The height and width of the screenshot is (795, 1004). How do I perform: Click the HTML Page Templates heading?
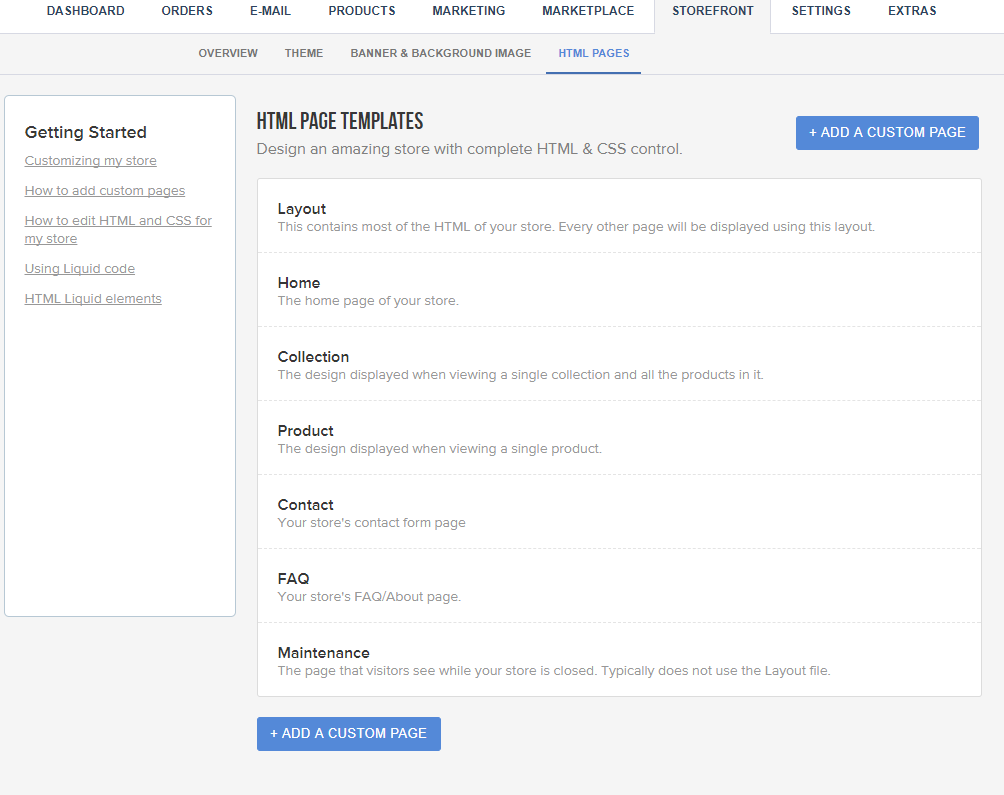[340, 121]
